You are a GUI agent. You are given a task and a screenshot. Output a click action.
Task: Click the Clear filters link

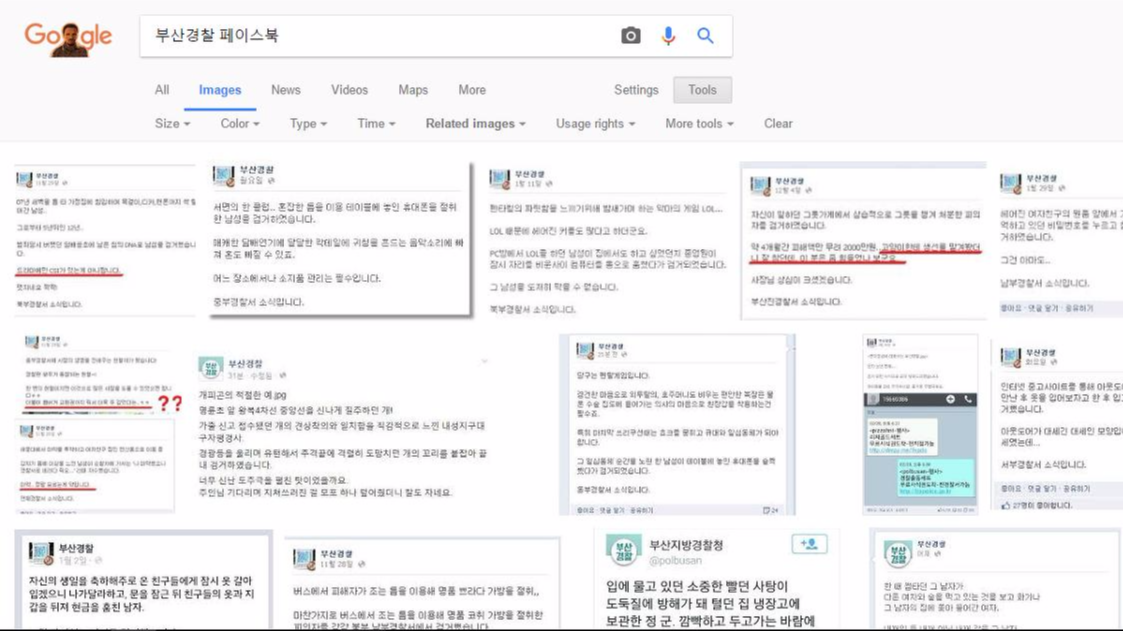777,123
